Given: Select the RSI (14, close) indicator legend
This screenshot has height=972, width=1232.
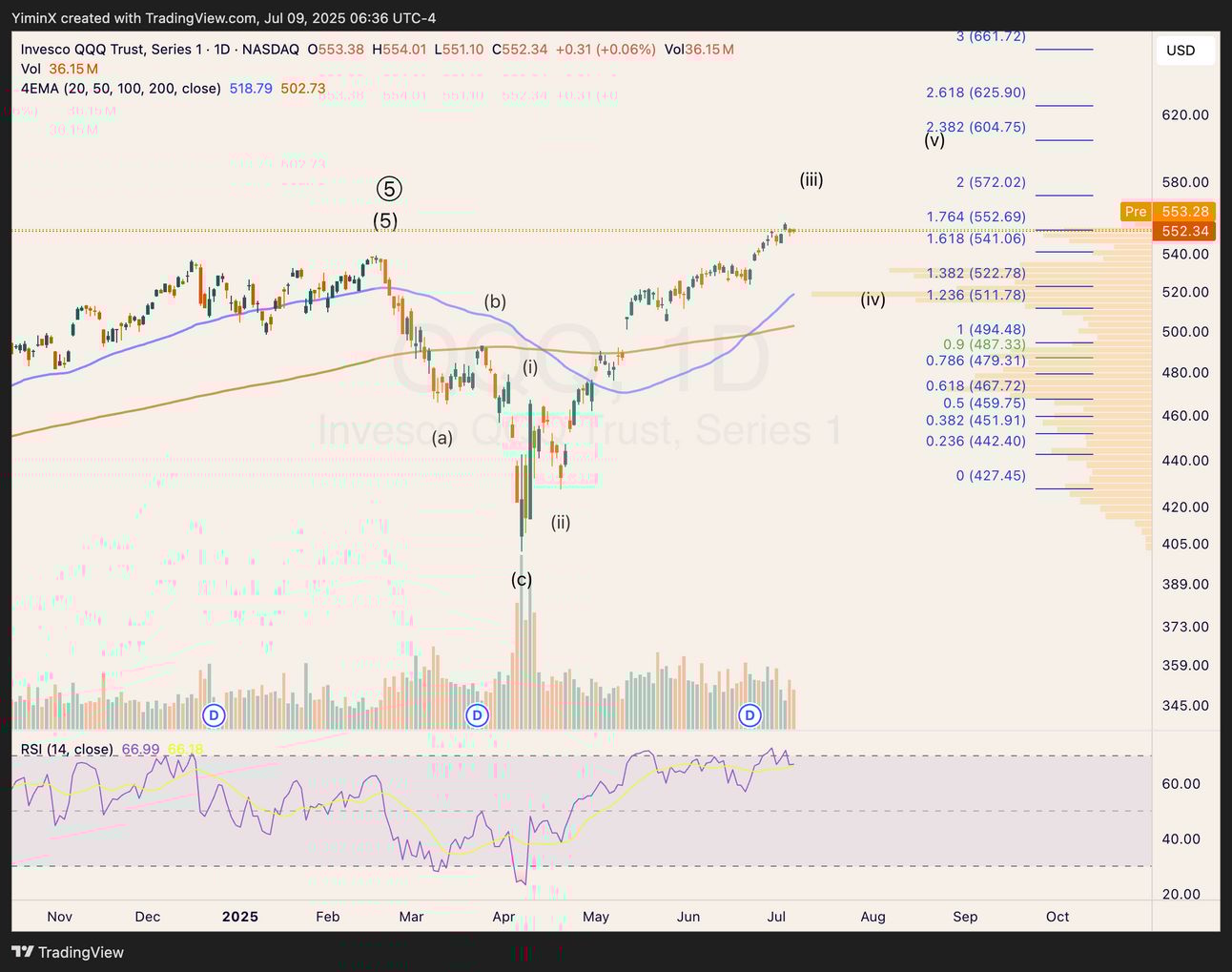Looking at the screenshot, I should (x=67, y=749).
